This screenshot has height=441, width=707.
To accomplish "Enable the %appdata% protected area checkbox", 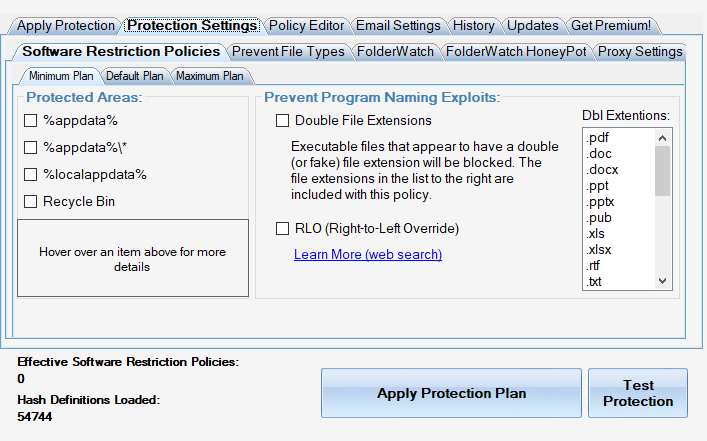I will pos(32,121).
